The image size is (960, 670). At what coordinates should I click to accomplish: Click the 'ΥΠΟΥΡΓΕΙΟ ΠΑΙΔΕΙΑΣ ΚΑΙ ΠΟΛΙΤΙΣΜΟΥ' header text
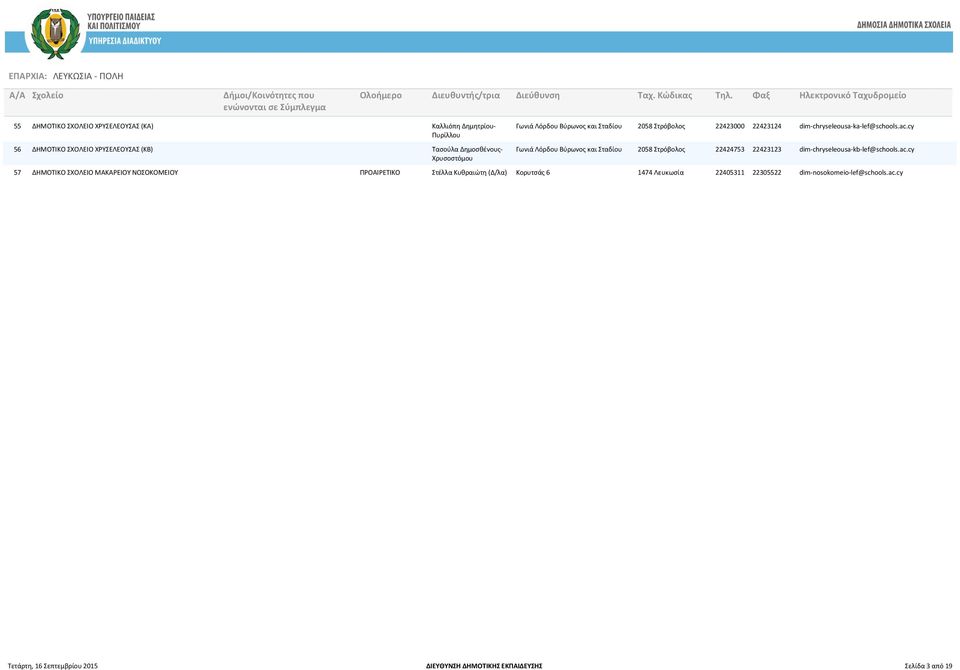(121, 21)
